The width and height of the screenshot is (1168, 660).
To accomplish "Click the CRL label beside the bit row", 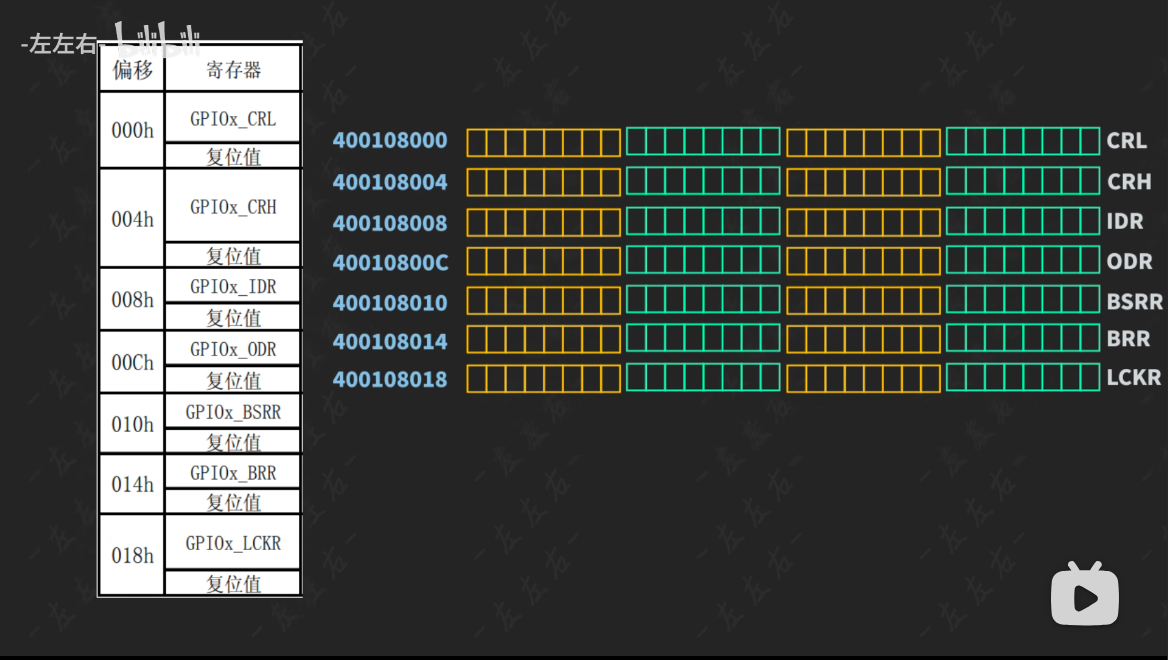I will click(1127, 141).
